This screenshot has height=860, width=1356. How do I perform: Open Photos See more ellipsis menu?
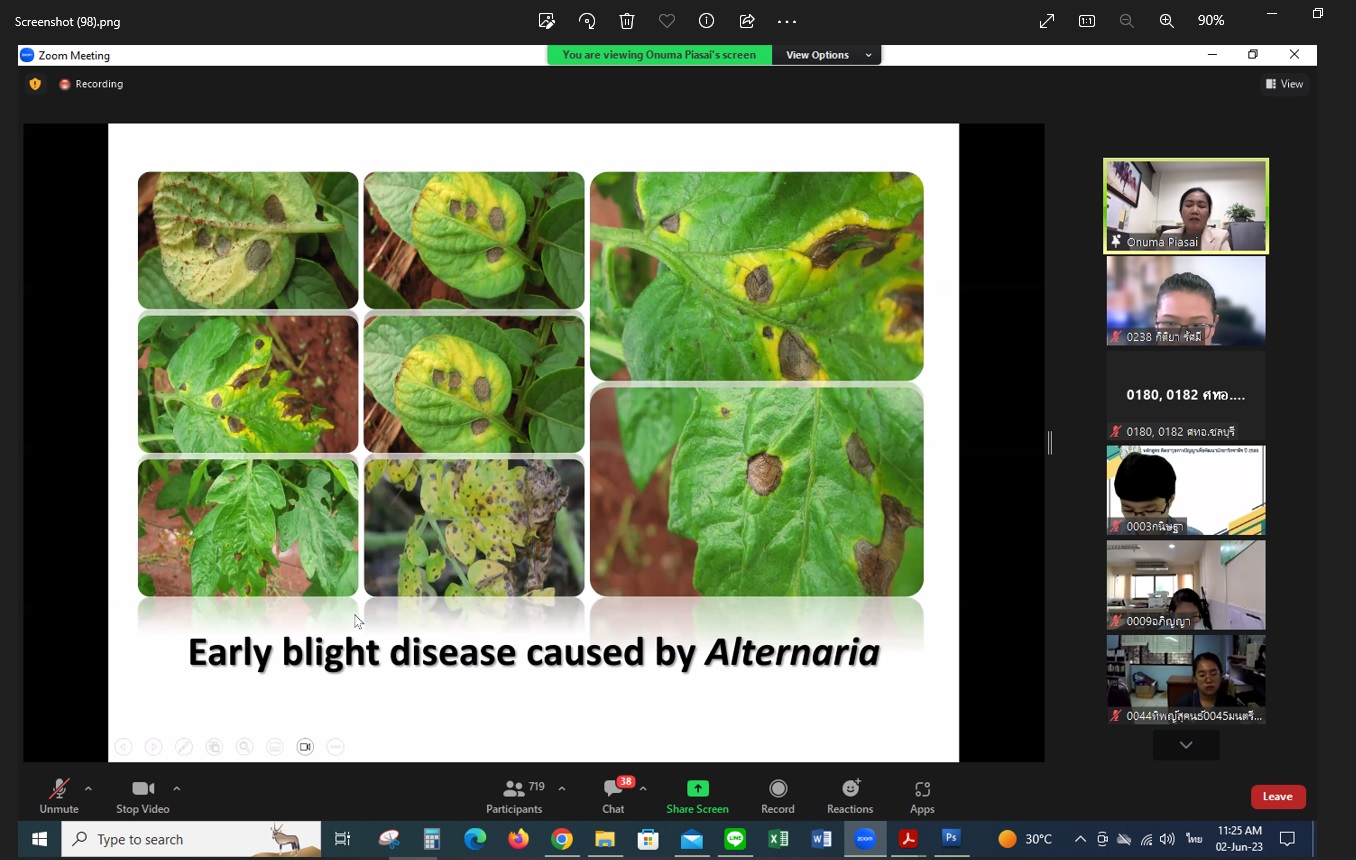(x=787, y=21)
